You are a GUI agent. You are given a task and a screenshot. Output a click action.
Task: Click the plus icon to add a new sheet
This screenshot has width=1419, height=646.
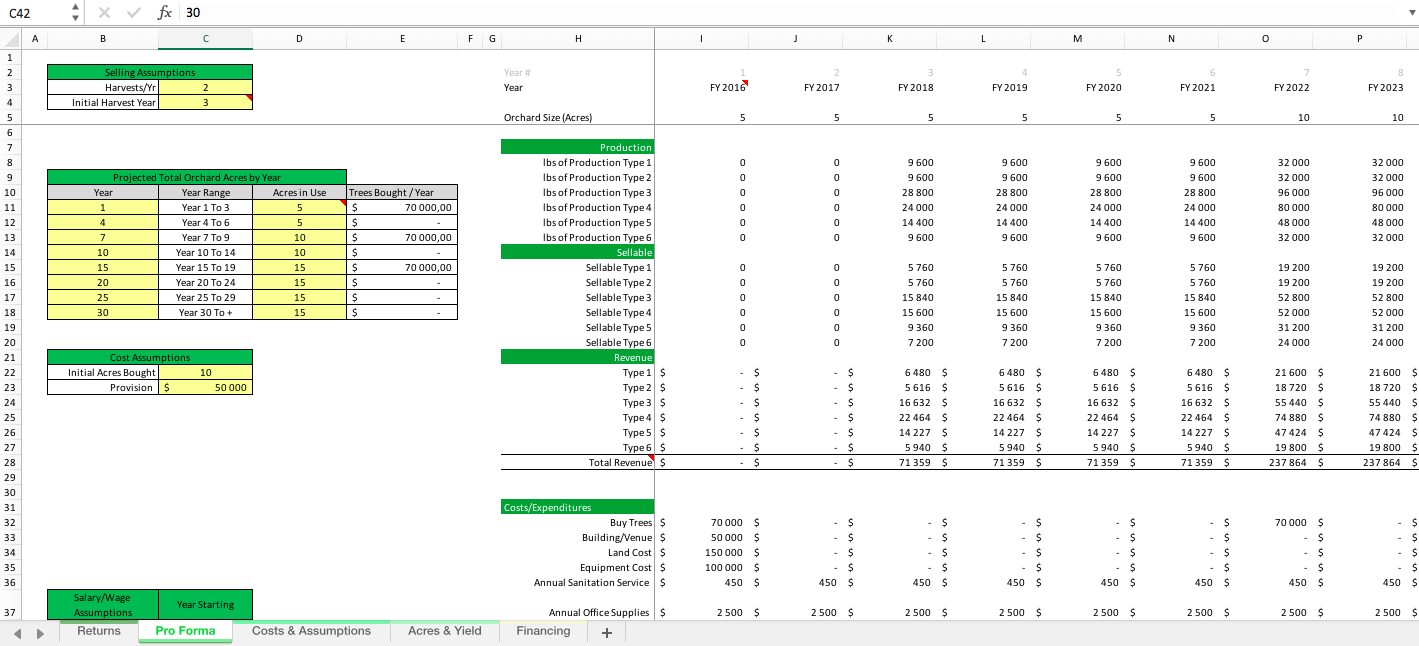(606, 631)
